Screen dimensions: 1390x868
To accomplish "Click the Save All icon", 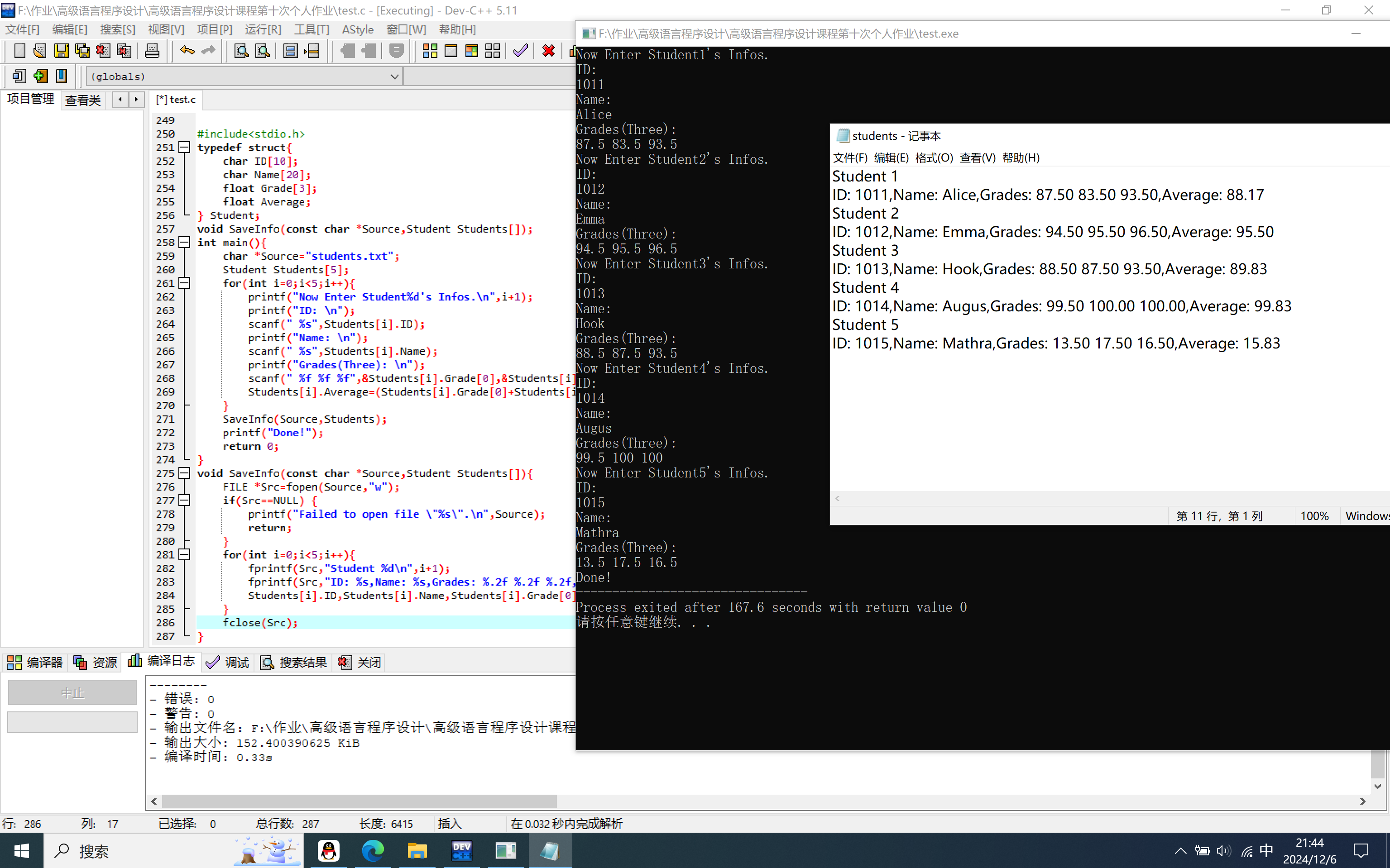I will pos(82,51).
